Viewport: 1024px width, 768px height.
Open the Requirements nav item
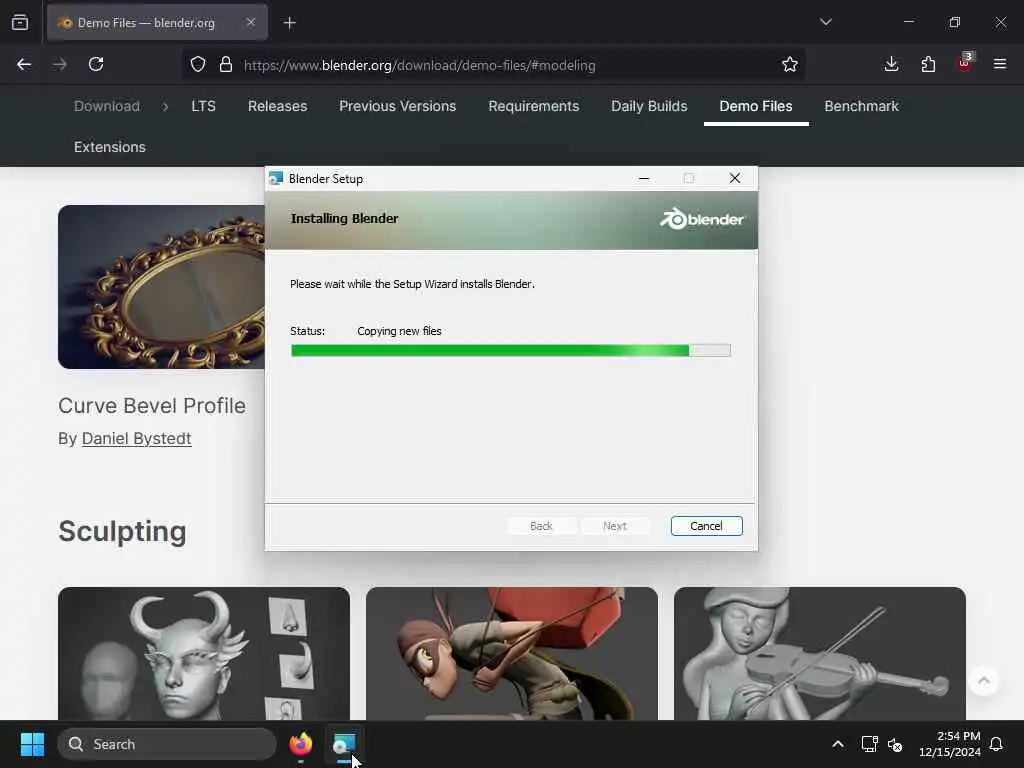pos(534,106)
